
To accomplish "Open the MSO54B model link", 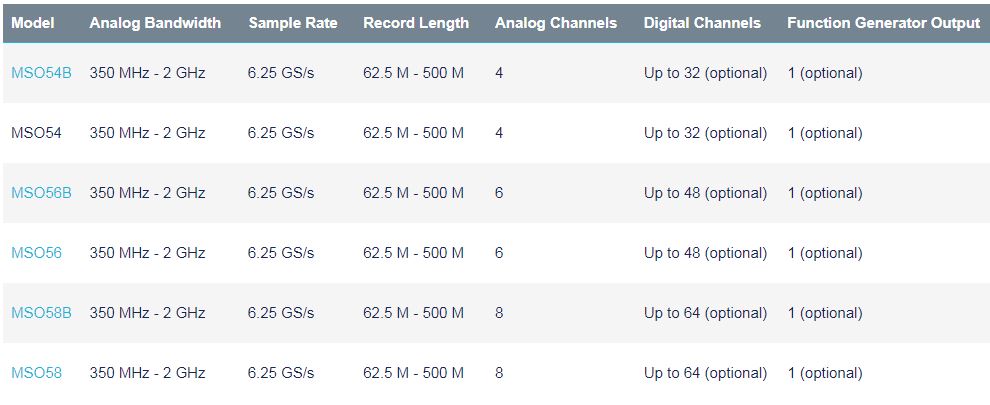I will [41, 73].
